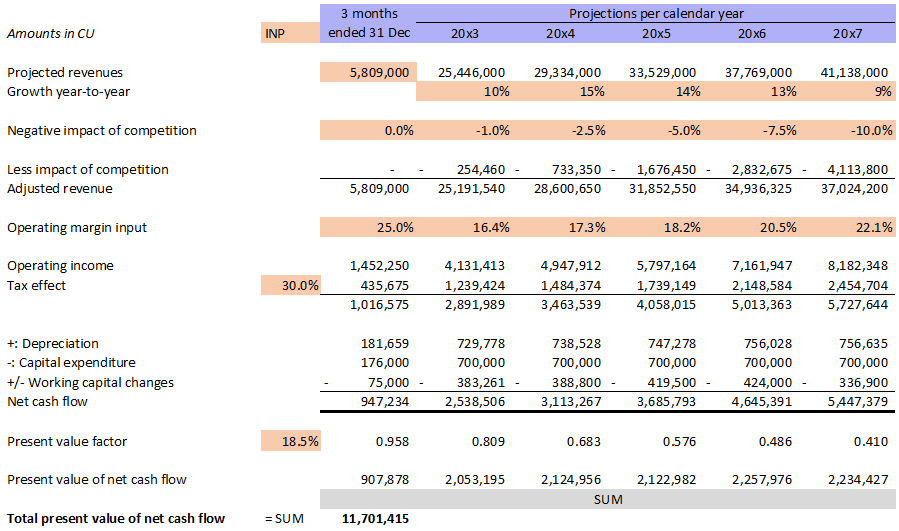Viewport: 899px width, 531px height.
Task: Click the 30.0% tax rate input cell
Action: click(290, 286)
